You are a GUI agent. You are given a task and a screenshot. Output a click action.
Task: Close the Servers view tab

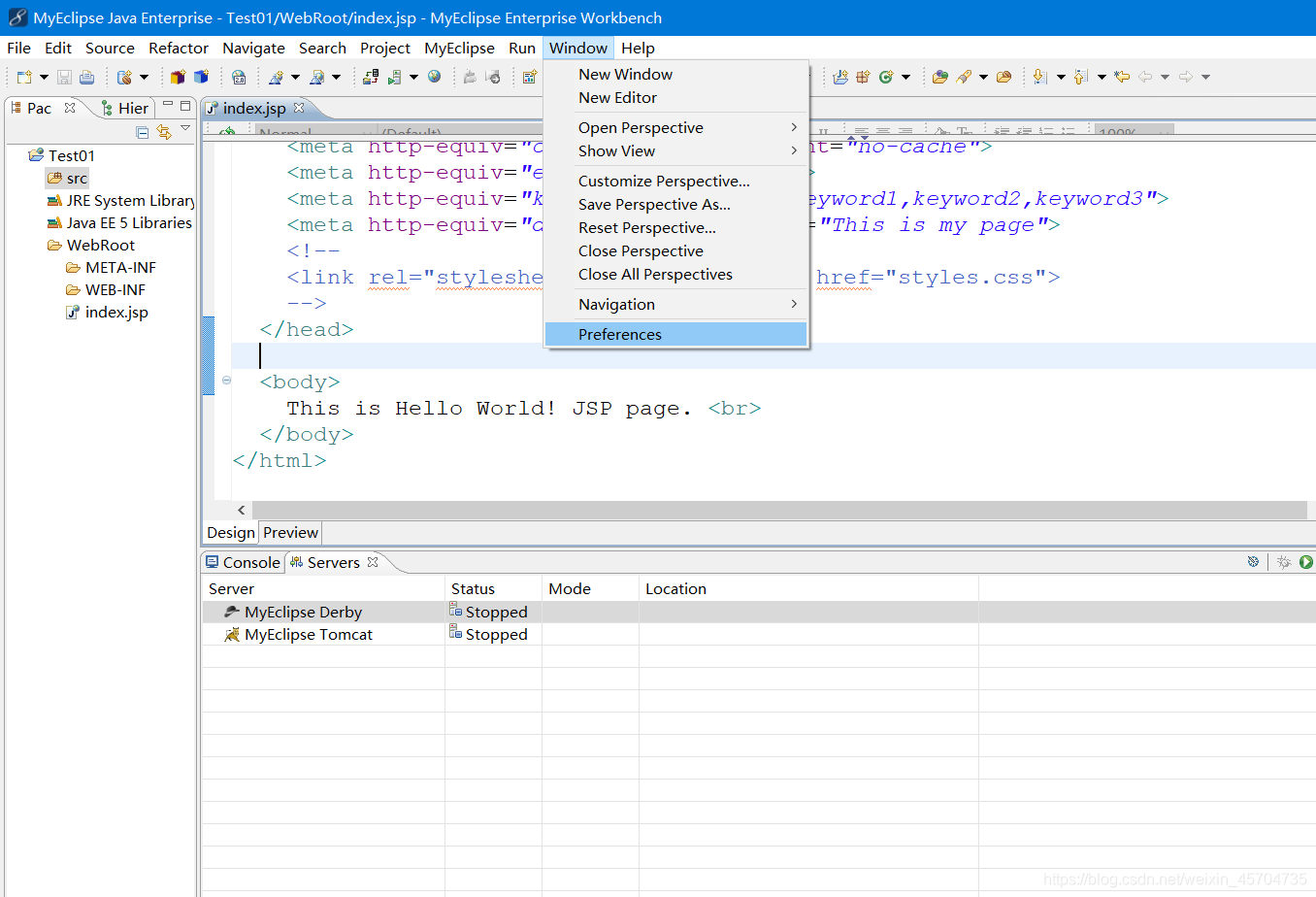pyautogui.click(x=373, y=562)
